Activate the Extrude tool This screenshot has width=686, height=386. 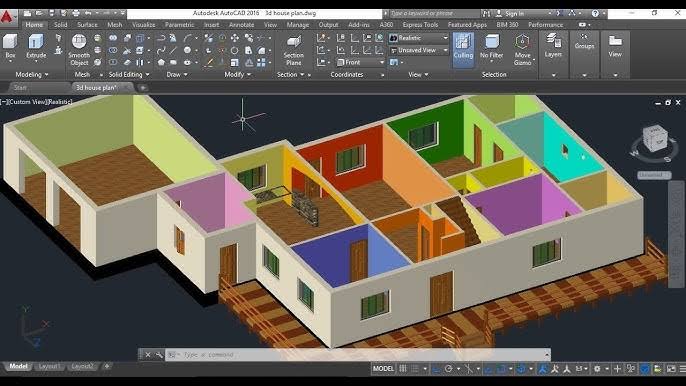[x=36, y=47]
